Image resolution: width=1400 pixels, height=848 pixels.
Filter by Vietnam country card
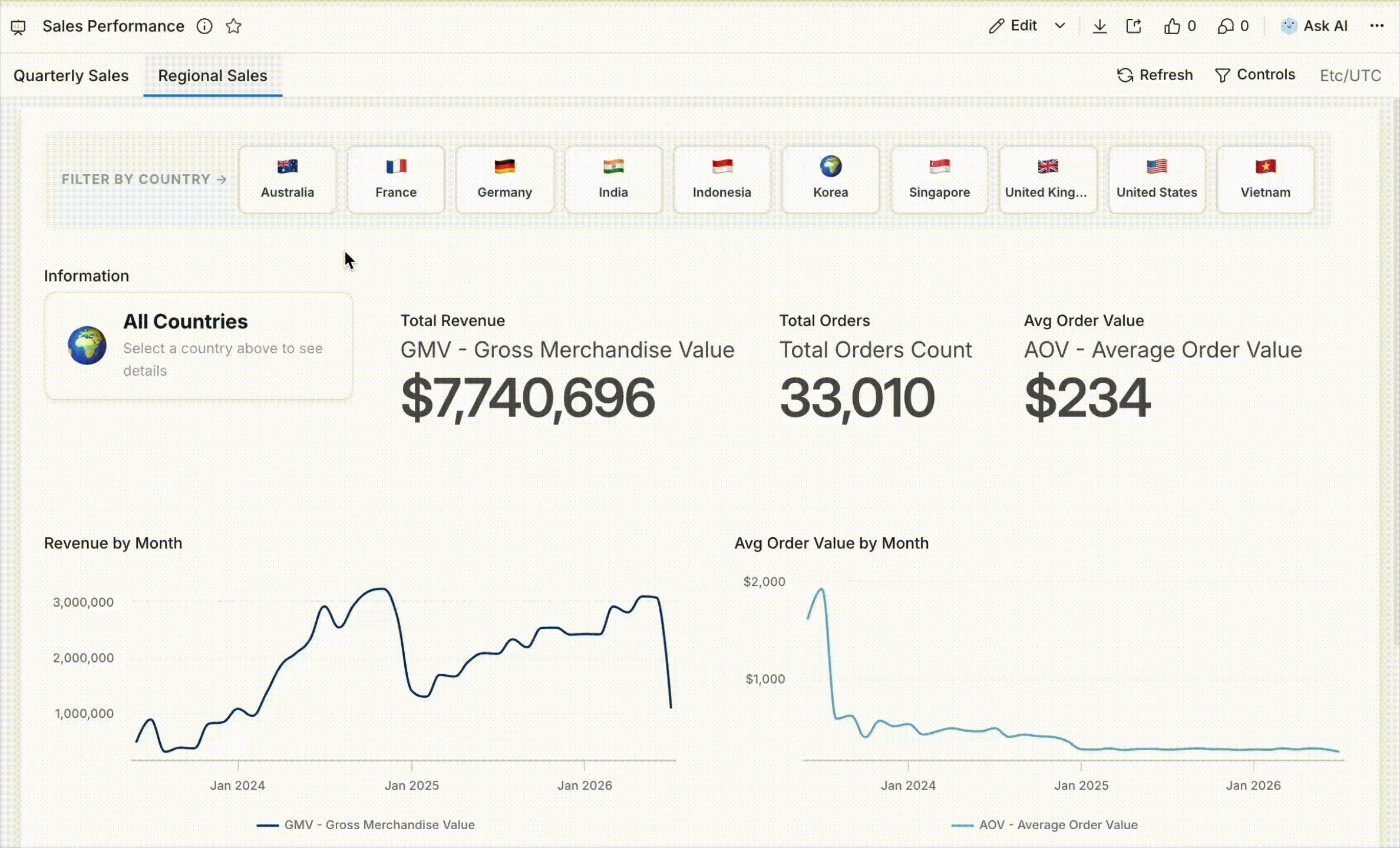coord(1266,180)
